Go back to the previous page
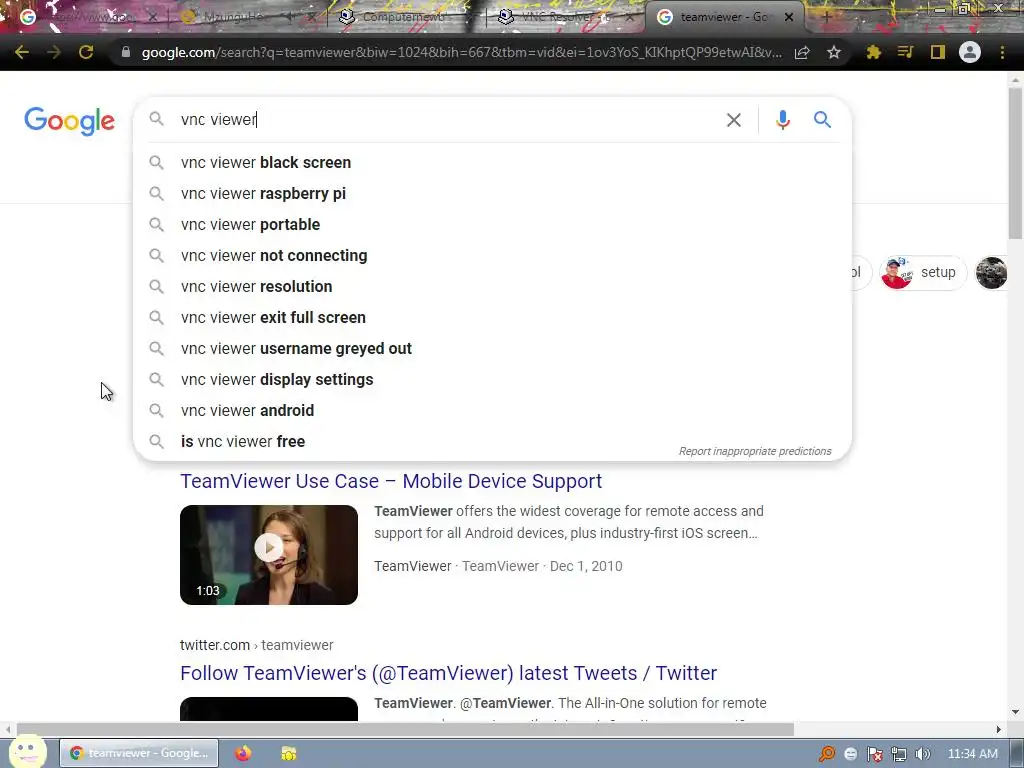The height and width of the screenshot is (768, 1024). click(x=22, y=52)
